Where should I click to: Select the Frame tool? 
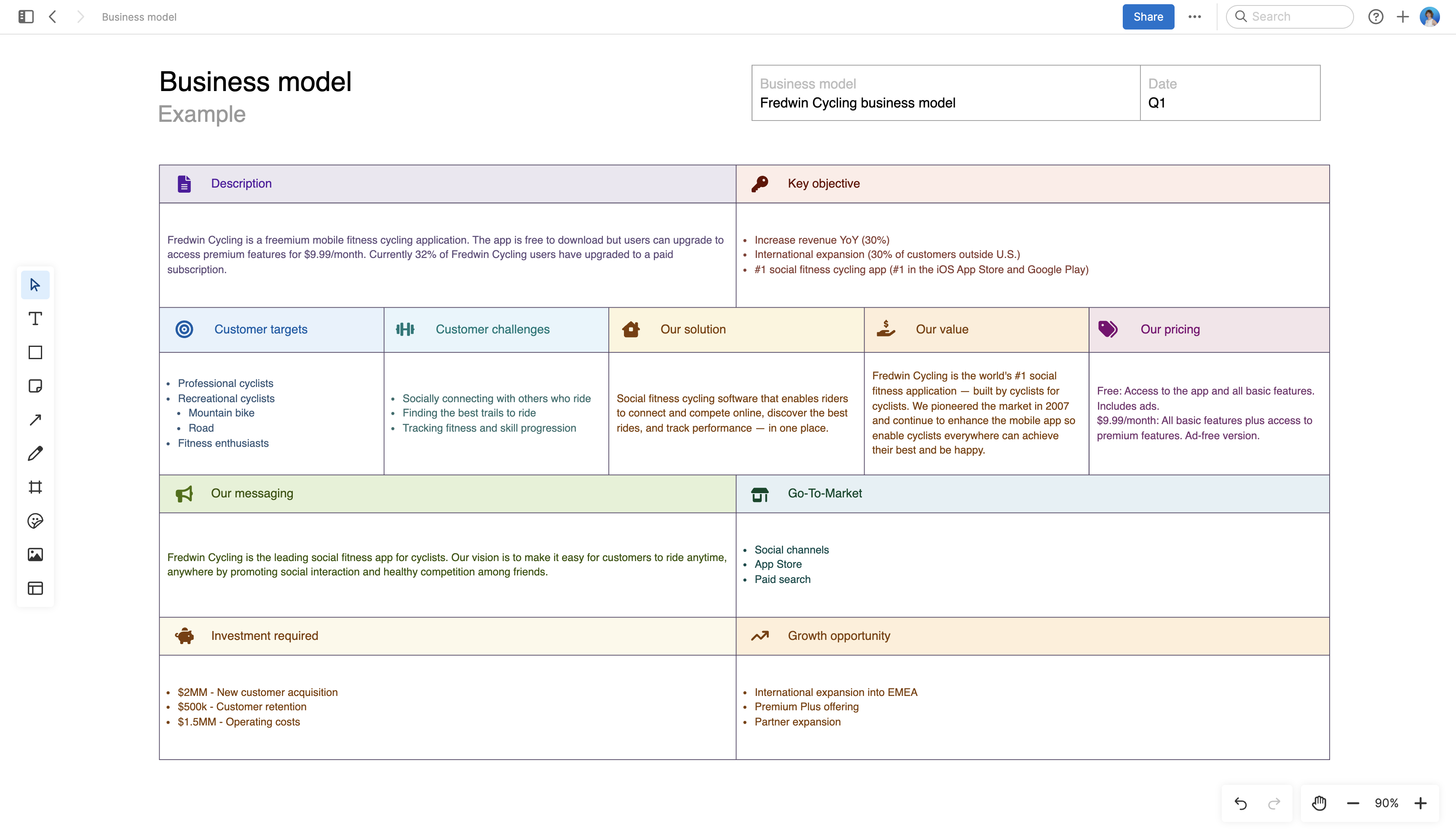[x=35, y=487]
